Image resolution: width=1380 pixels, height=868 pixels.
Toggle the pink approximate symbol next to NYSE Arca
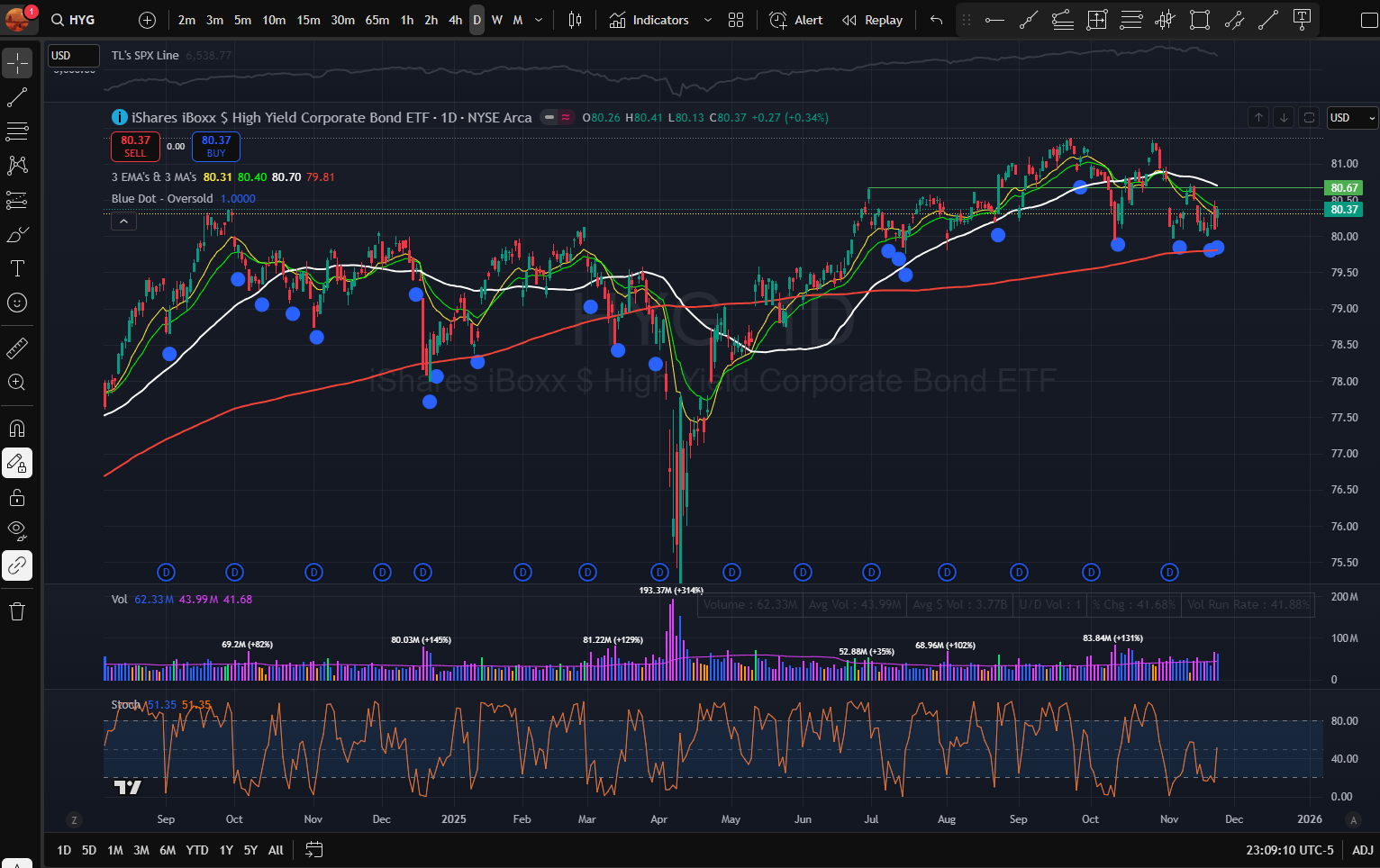[x=566, y=117]
